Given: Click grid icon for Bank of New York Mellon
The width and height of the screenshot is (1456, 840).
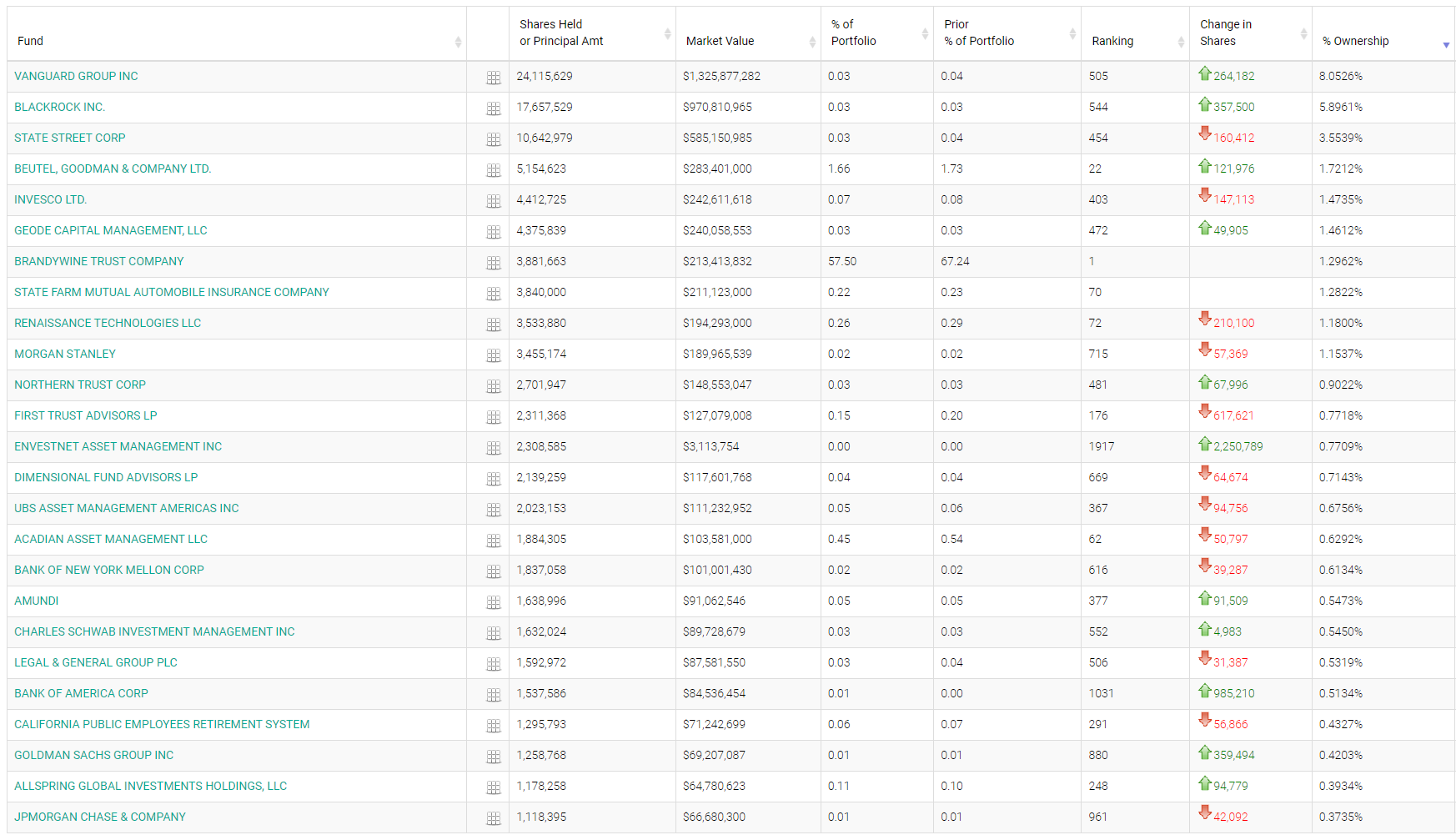Looking at the screenshot, I should 494,571.
